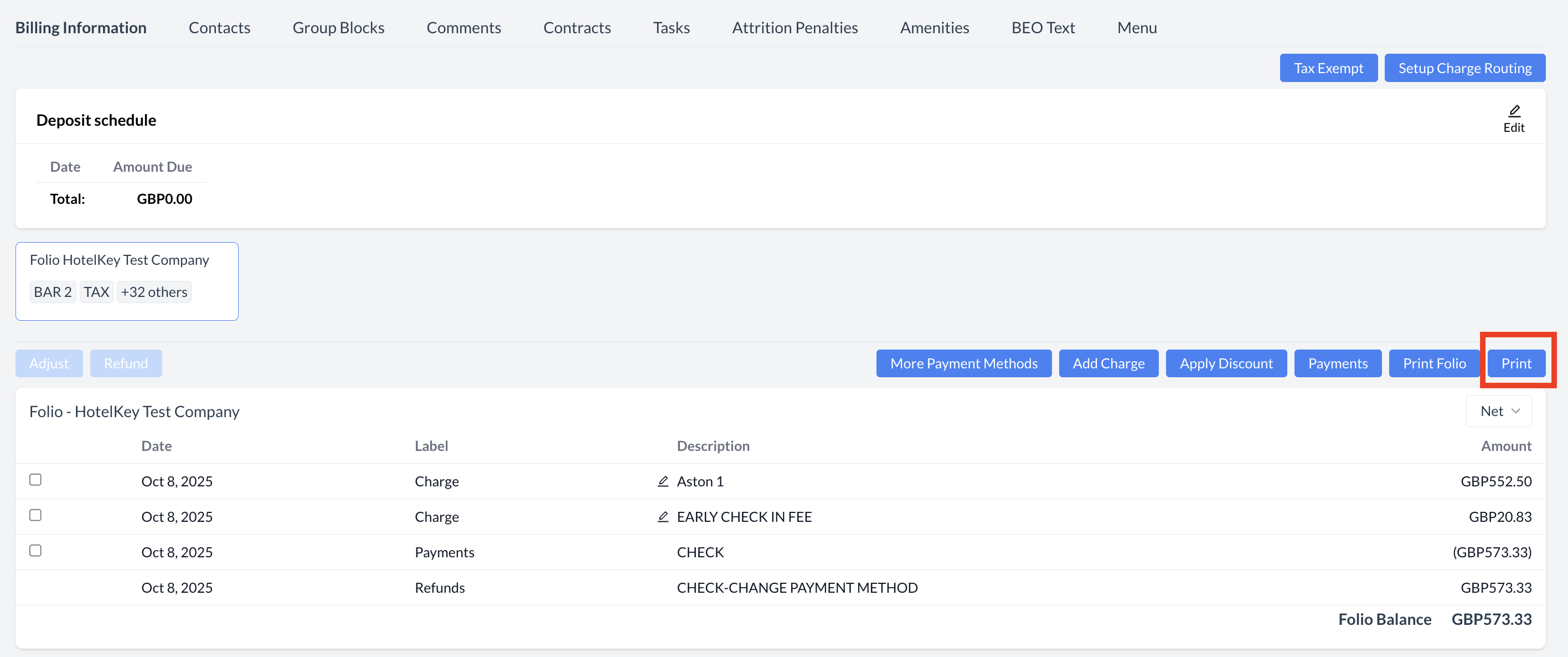Open the Net display dropdown
The height and width of the screenshot is (657, 1568).
(1499, 411)
